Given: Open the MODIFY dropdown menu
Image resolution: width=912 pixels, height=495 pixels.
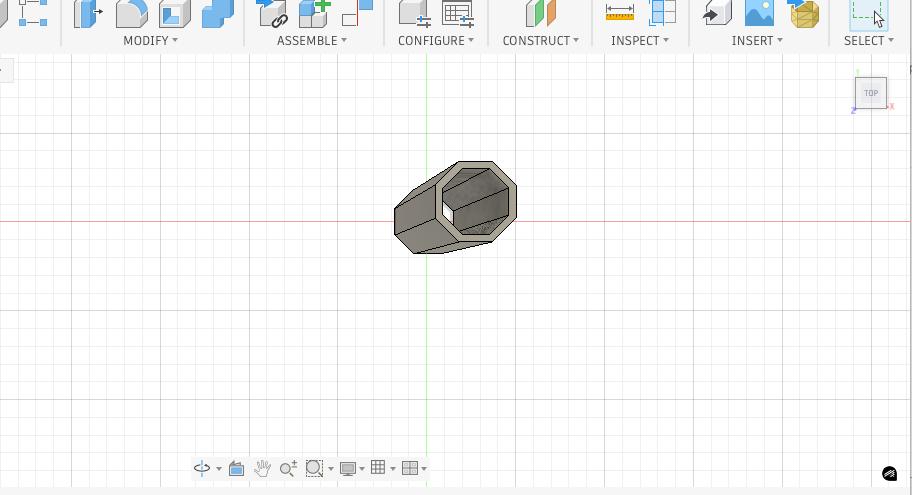Looking at the screenshot, I should 151,41.
